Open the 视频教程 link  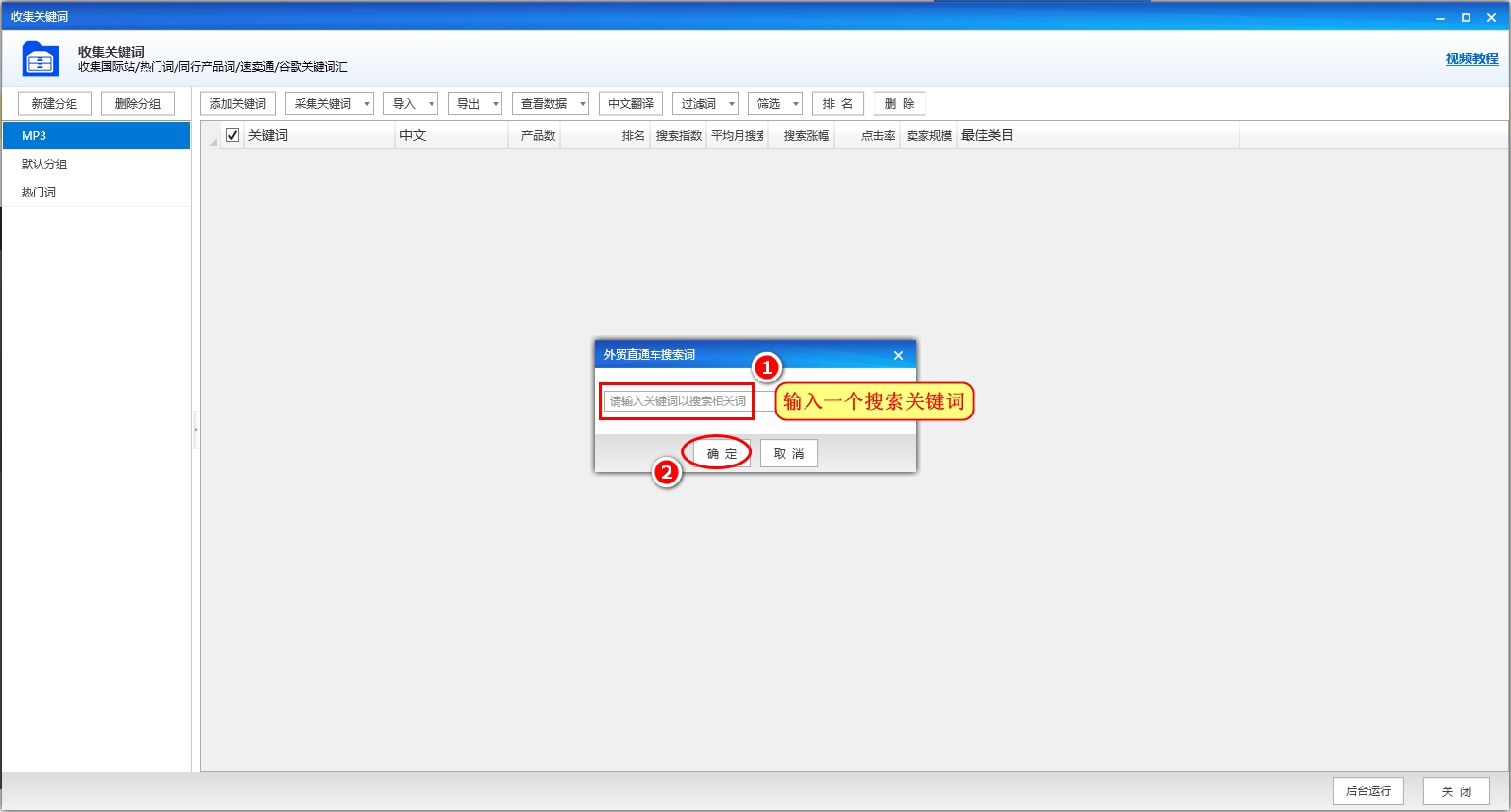1471,59
